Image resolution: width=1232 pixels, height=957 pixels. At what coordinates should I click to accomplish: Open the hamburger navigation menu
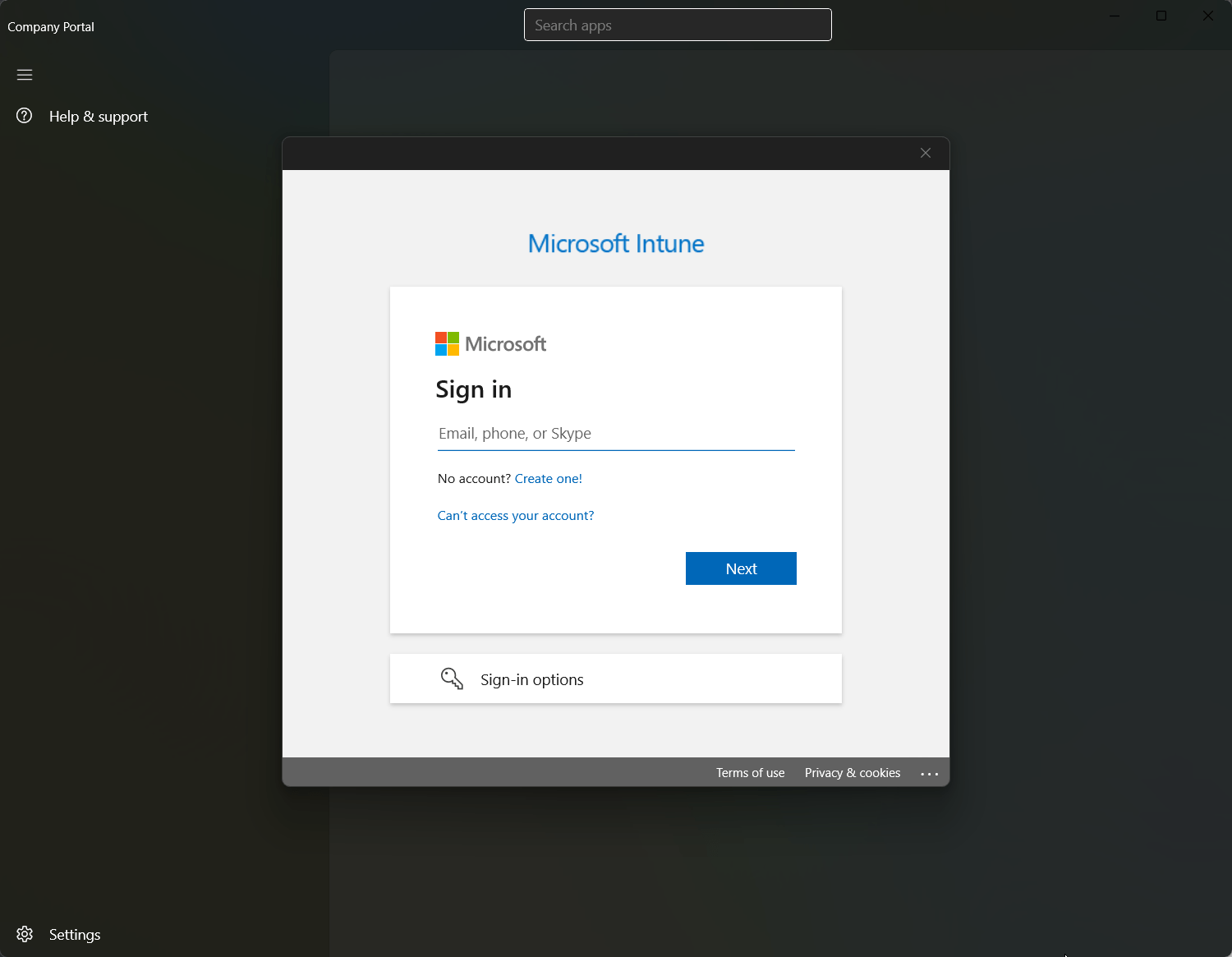pyautogui.click(x=25, y=75)
